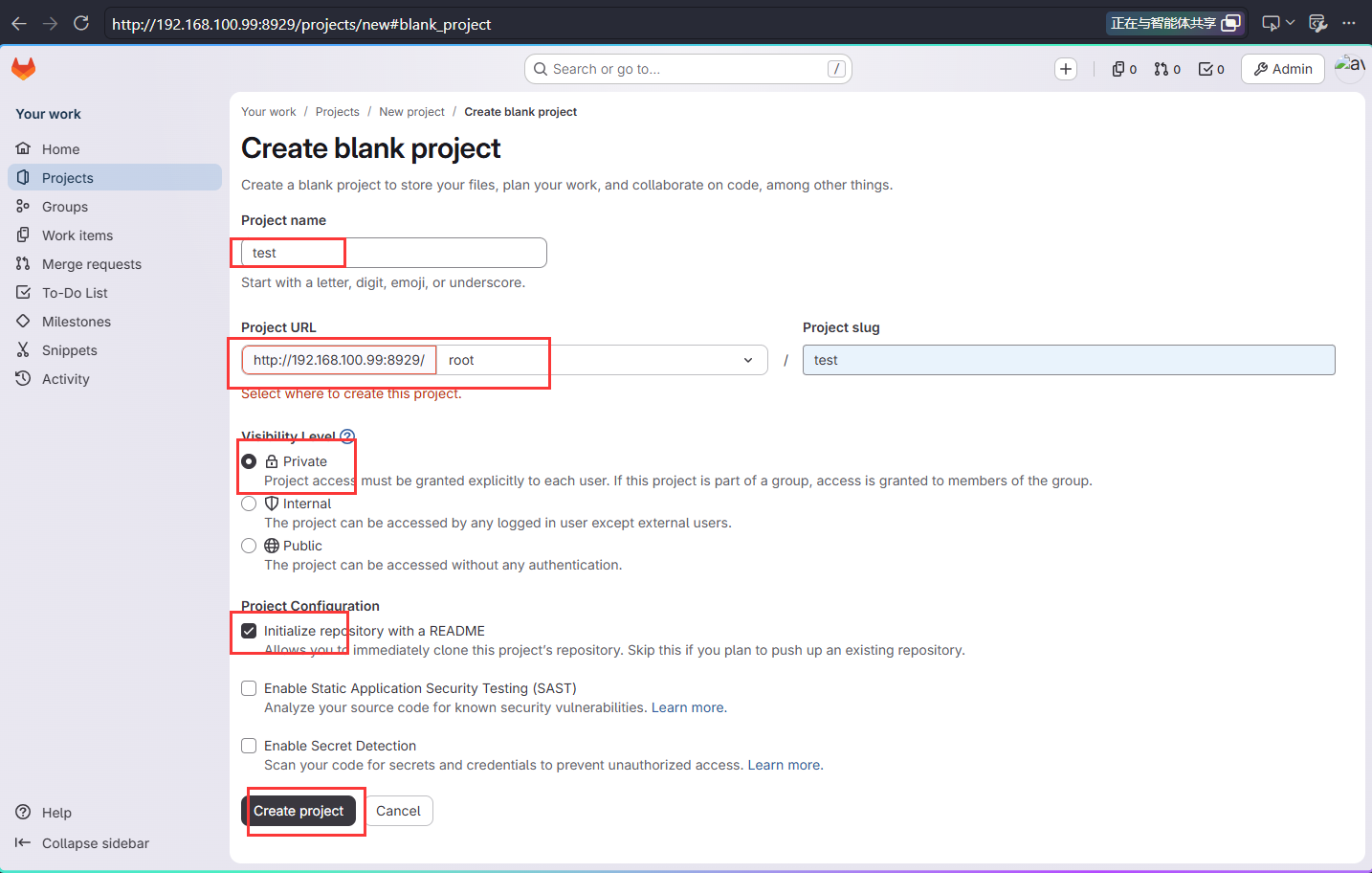Open Home in the sidebar
Screen dimensions: 1372x873
pos(115,149)
